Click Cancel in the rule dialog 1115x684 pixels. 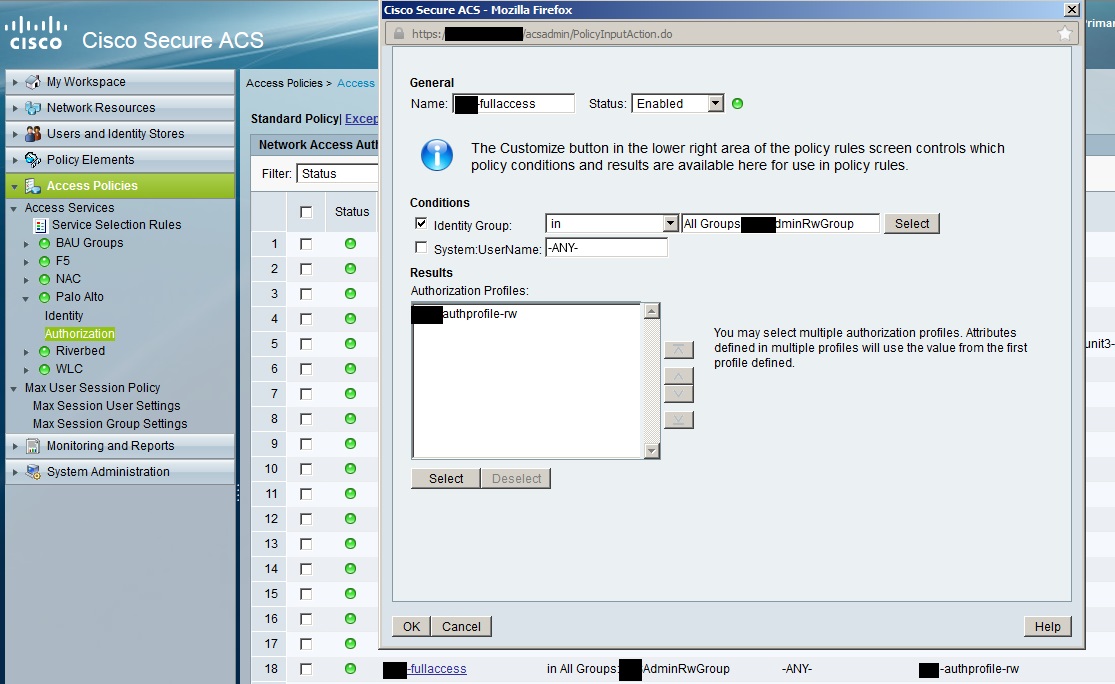pyautogui.click(x=461, y=626)
